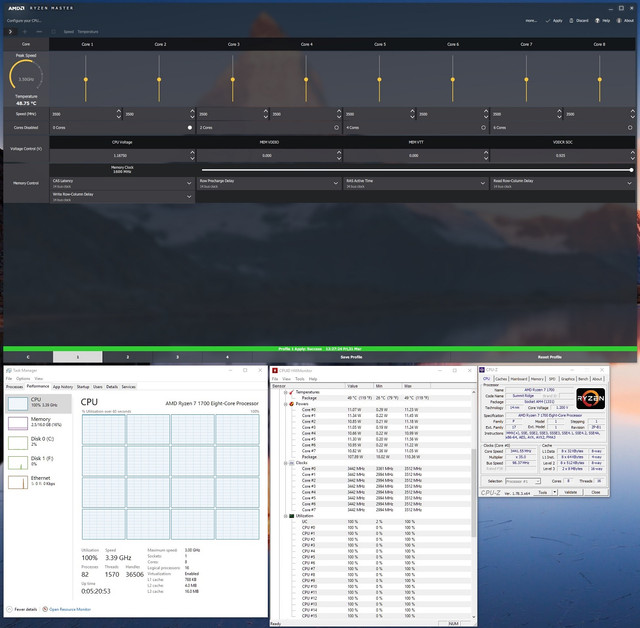Switch to the Caches tab in CPU-Z

[500, 379]
